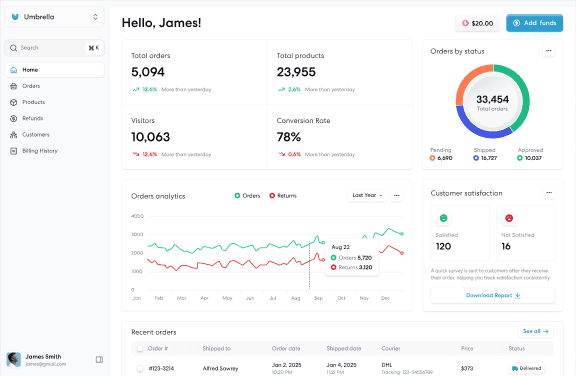This screenshot has height=376, width=576.
Task: Click the Add funds button
Action: click(x=534, y=23)
